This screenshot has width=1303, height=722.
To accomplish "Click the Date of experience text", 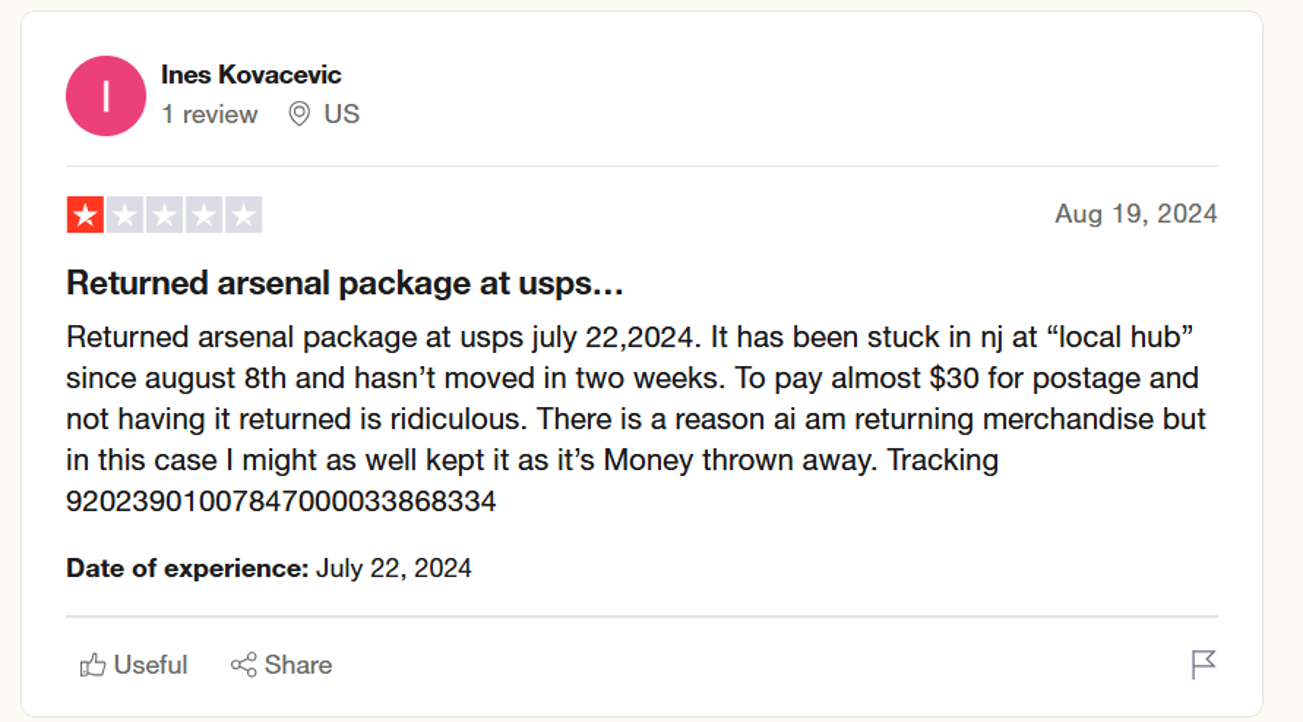I will pyautogui.click(x=185, y=567).
